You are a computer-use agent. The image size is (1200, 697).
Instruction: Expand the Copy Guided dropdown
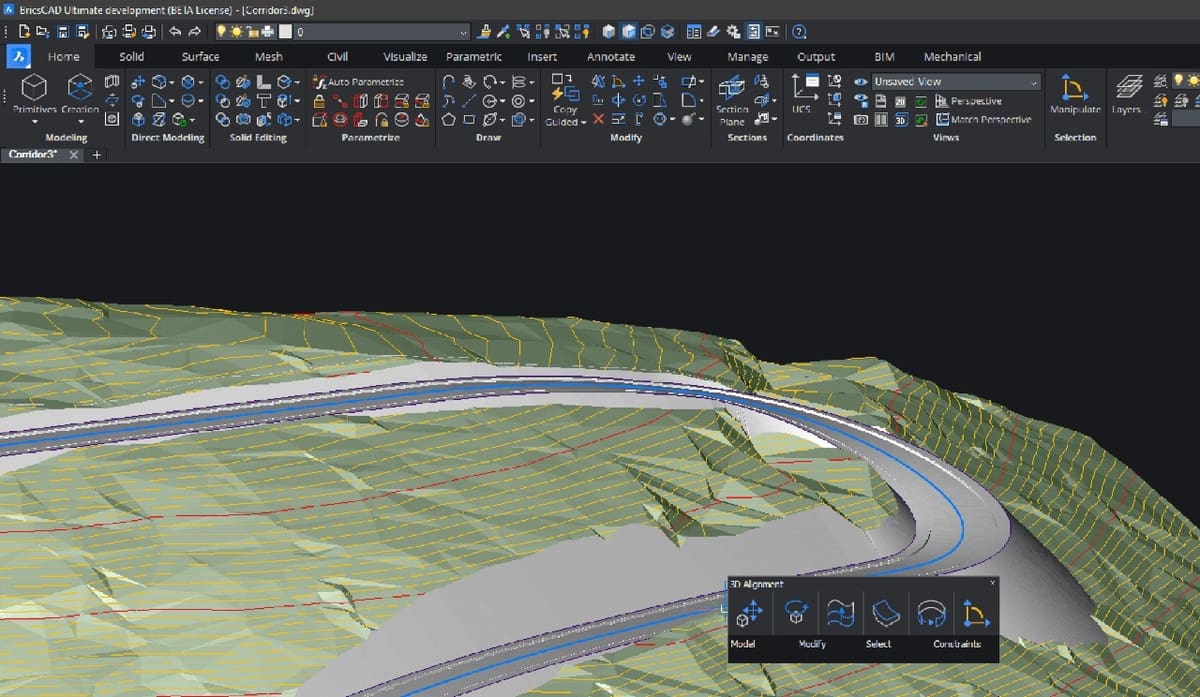[583, 122]
